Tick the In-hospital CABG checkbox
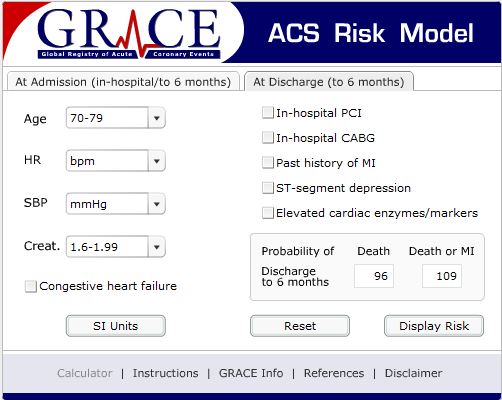The width and height of the screenshot is (502, 400). (268, 138)
